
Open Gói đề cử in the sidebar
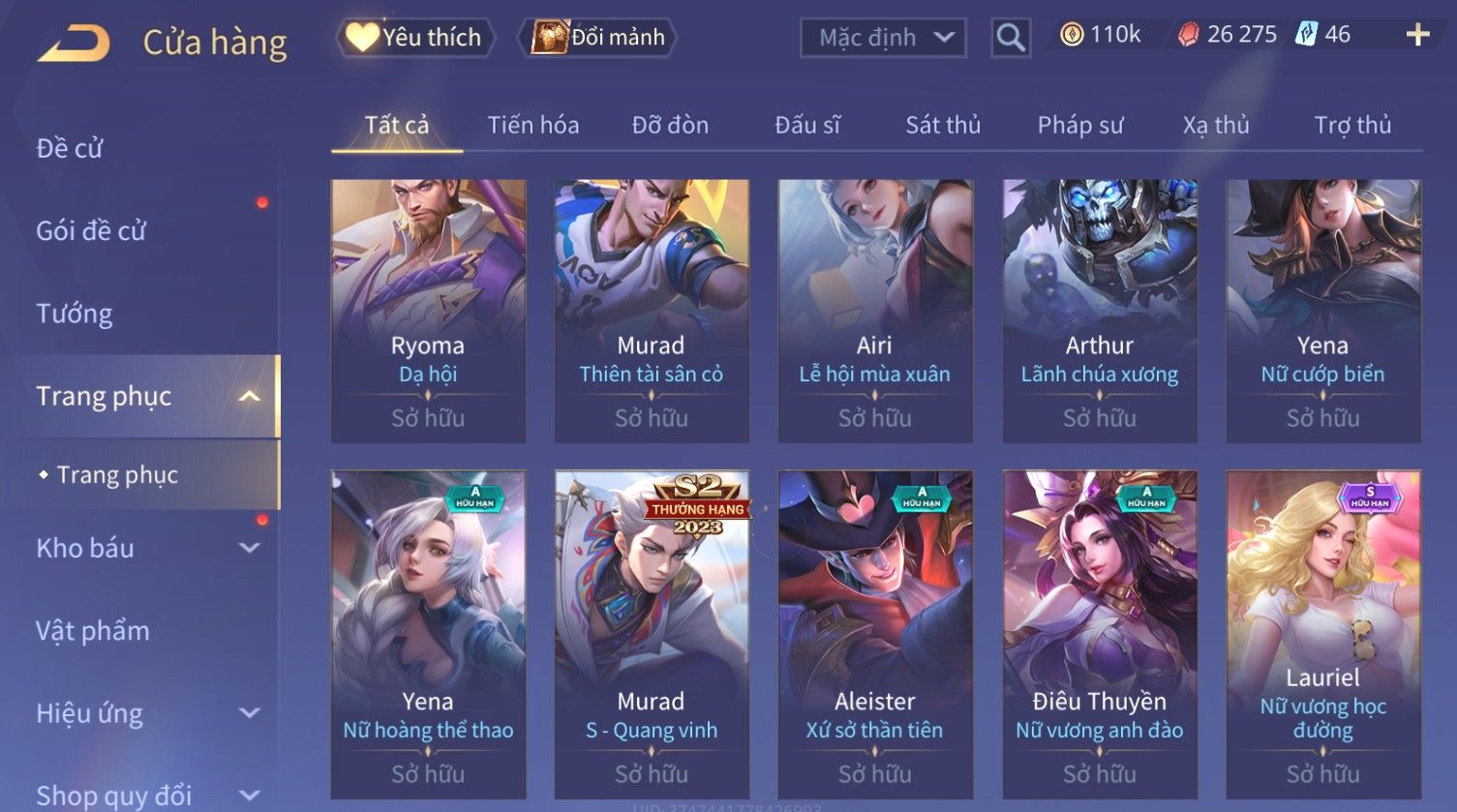click(x=91, y=231)
